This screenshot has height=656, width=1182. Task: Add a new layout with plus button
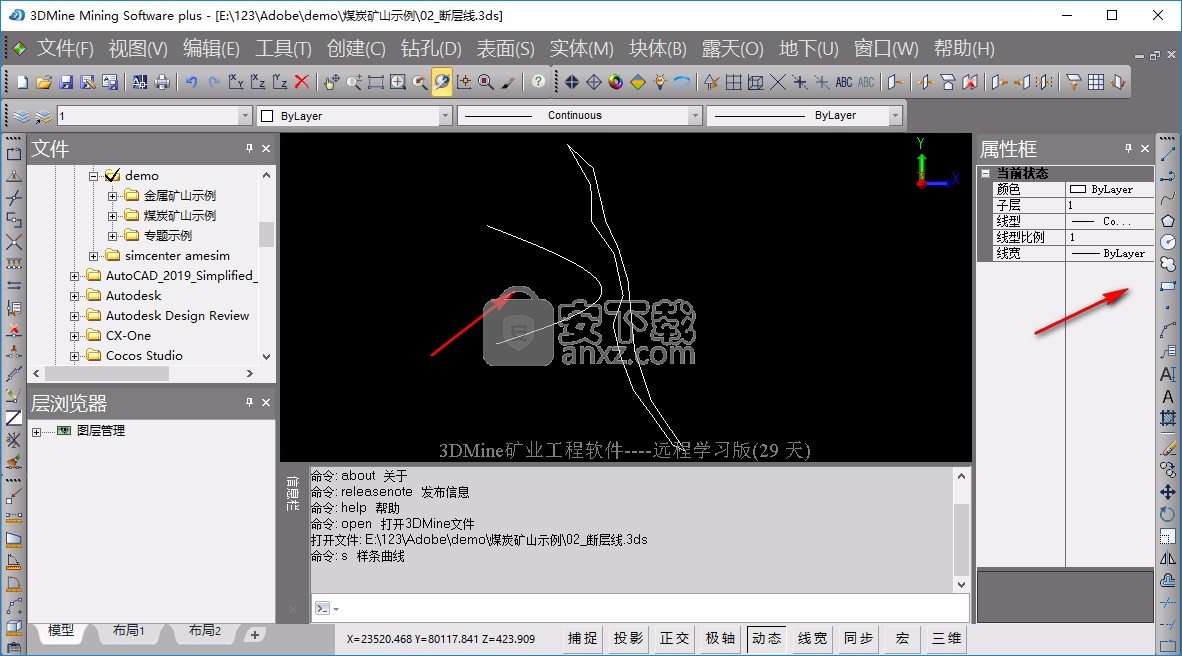click(x=255, y=635)
